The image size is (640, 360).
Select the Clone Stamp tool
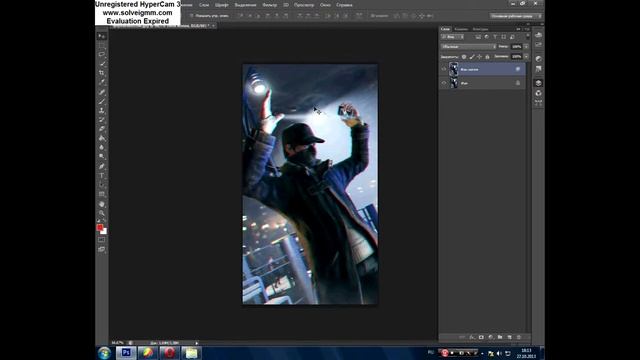102,110
